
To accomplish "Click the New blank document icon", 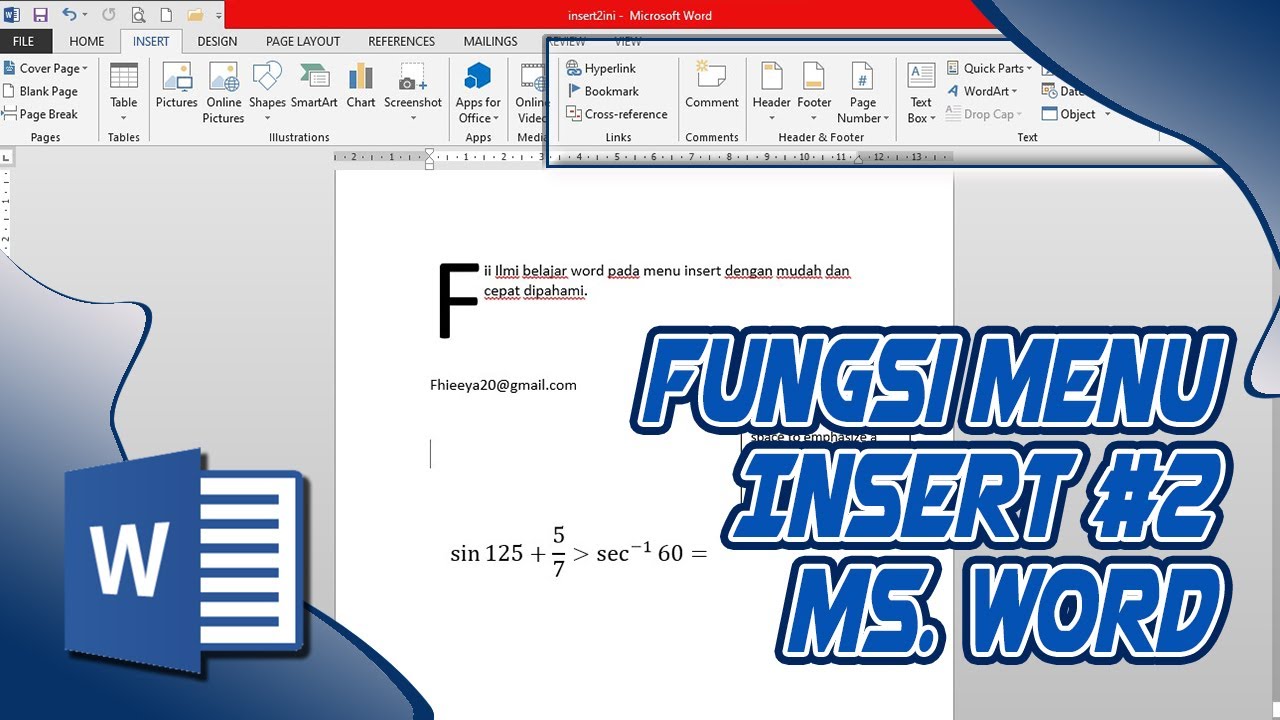I will (165, 15).
